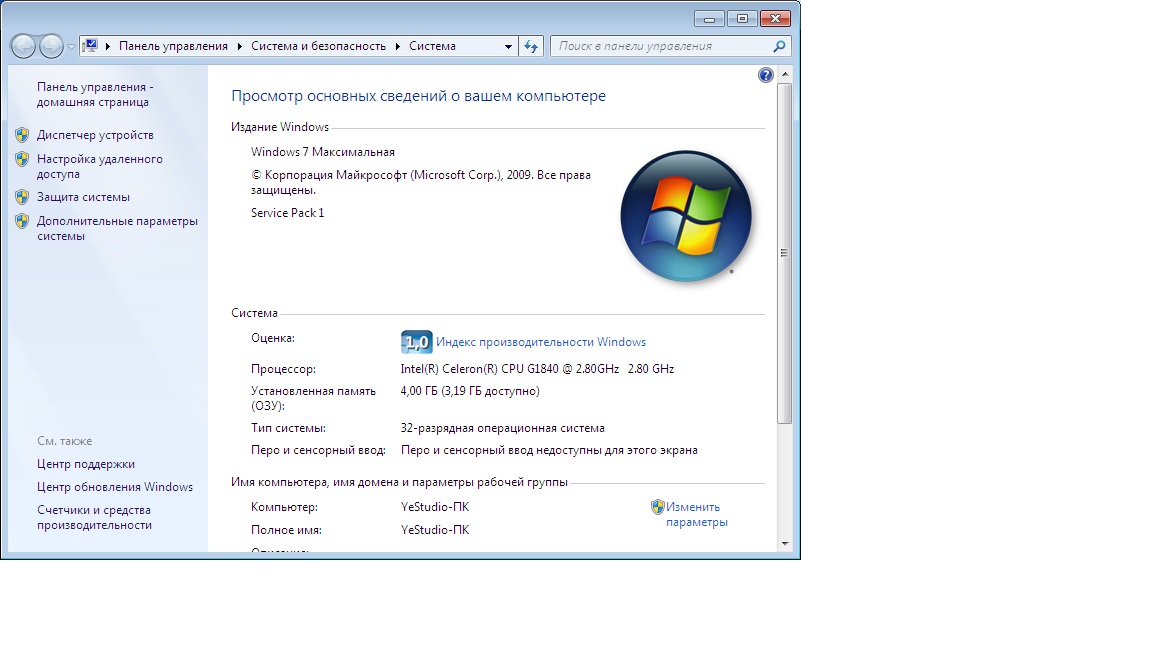Click shield icon beside Диспетчер устройств
The height and width of the screenshot is (648, 1152).
(x=22, y=135)
